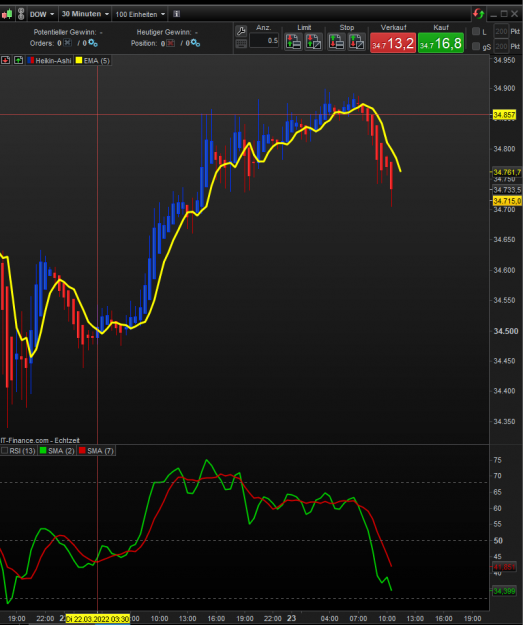
Task: Click the 34.733,5 price axis label
Action: (507, 190)
